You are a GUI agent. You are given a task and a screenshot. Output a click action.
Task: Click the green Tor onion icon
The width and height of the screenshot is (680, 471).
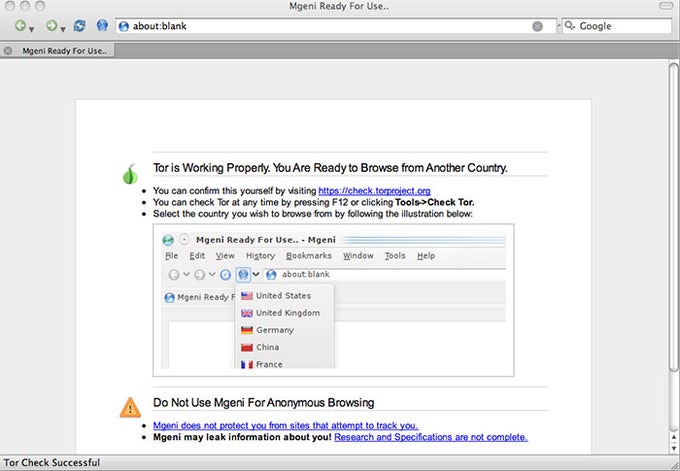coord(130,174)
